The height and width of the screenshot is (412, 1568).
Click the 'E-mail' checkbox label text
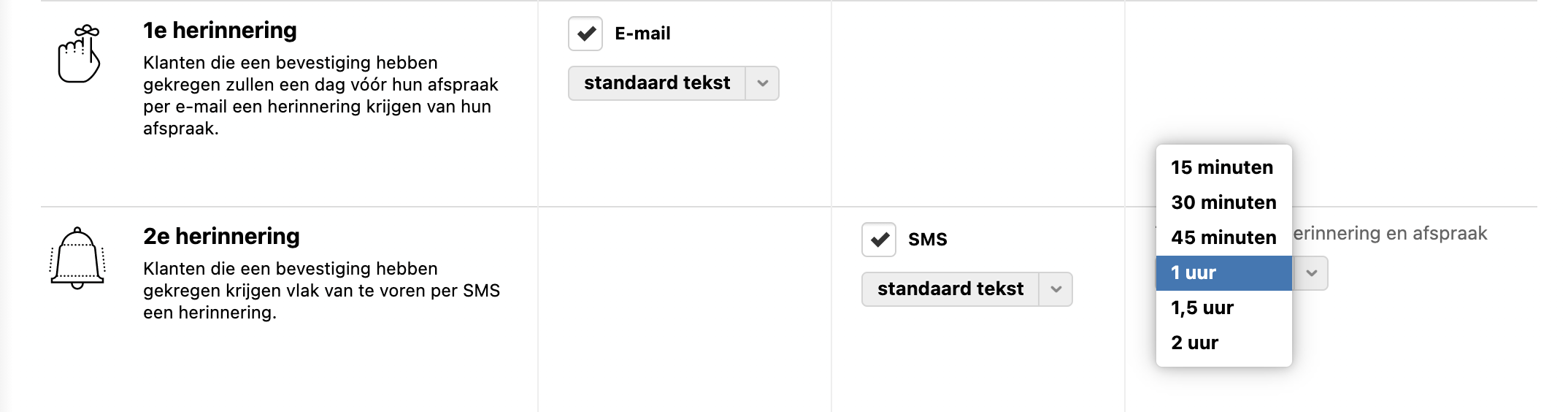[x=642, y=34]
